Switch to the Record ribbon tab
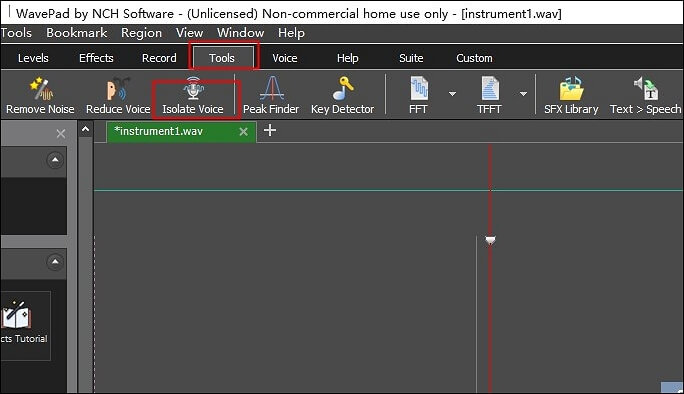Viewport: 684px width, 394px height. click(159, 58)
